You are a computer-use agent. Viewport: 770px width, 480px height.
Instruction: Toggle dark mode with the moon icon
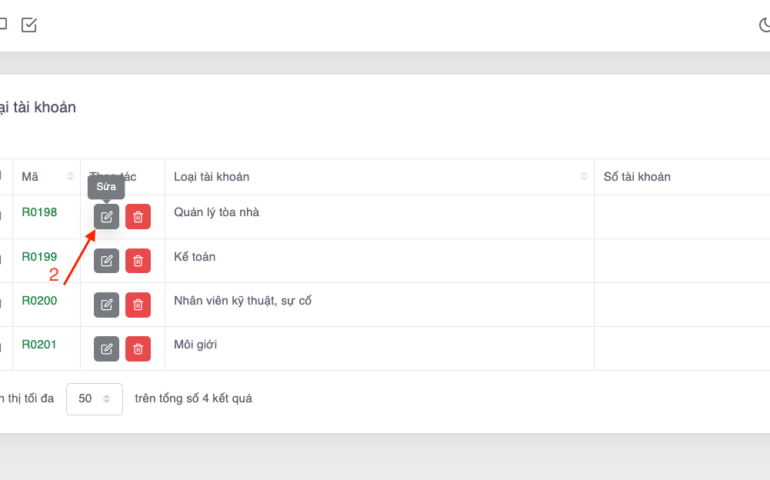pos(764,25)
